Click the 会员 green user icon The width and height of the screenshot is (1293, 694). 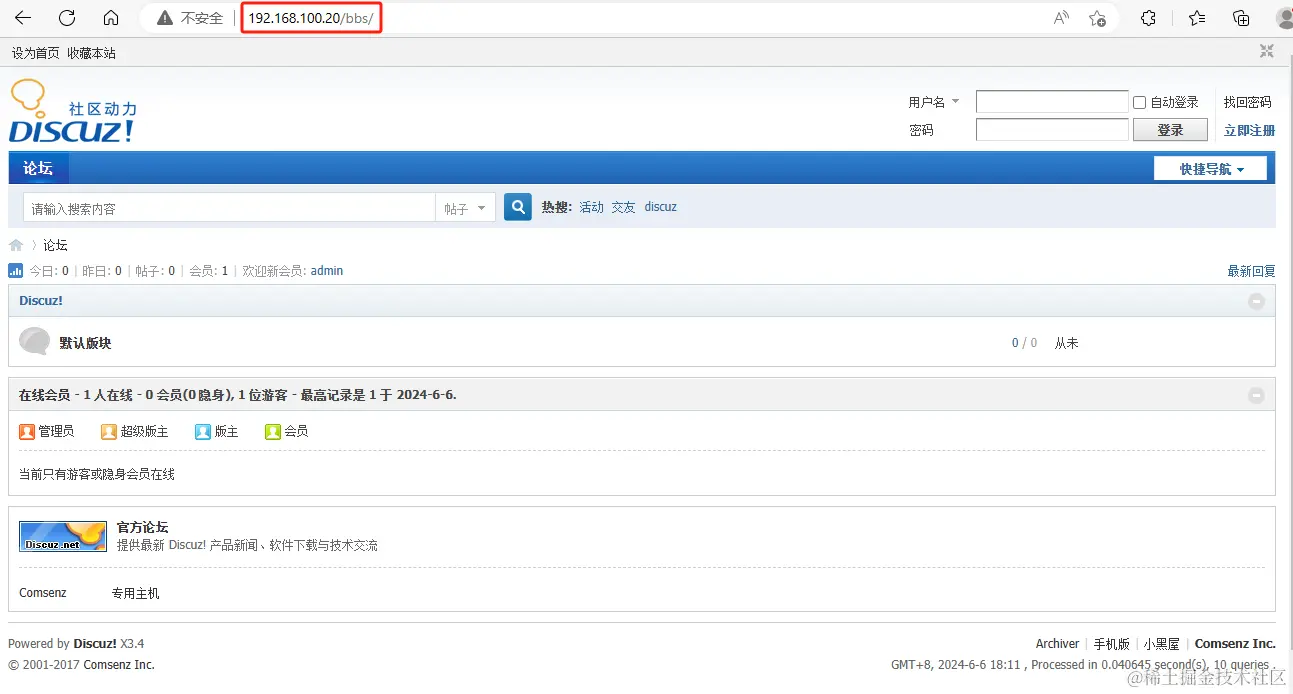click(x=273, y=432)
